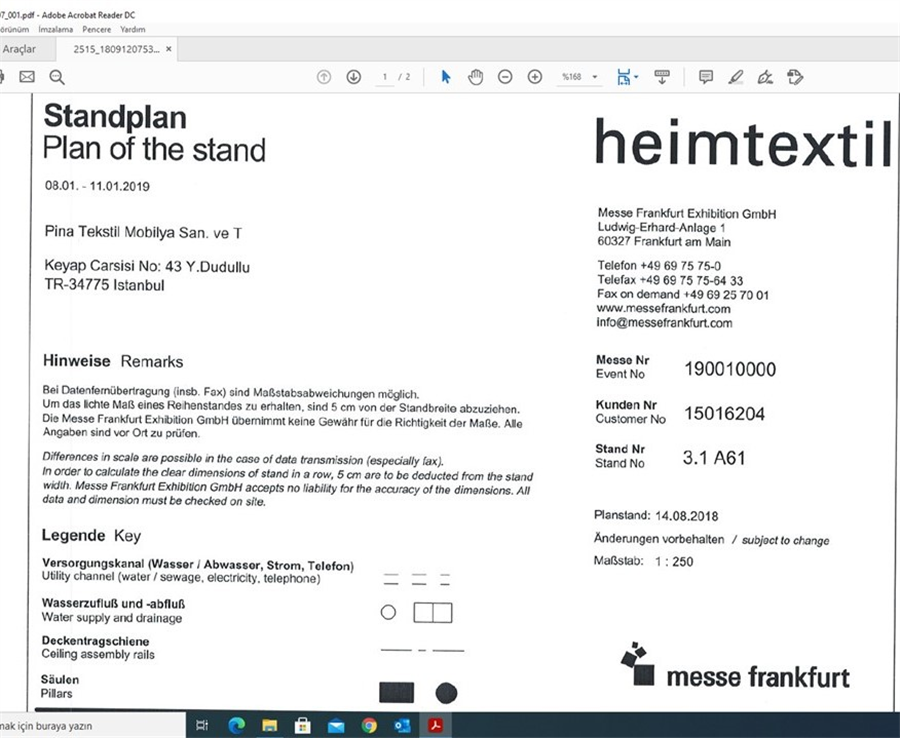The height and width of the screenshot is (738, 900).
Task: Activate the hand pan tool
Action: 475,77
